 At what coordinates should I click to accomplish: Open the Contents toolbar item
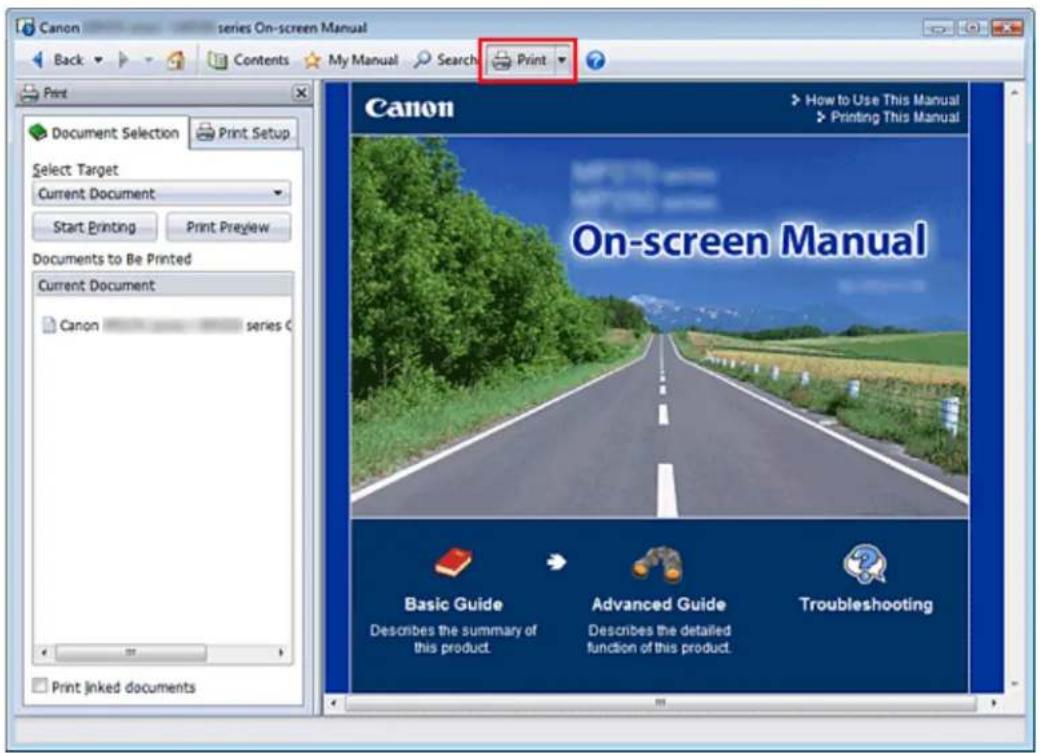pos(248,60)
